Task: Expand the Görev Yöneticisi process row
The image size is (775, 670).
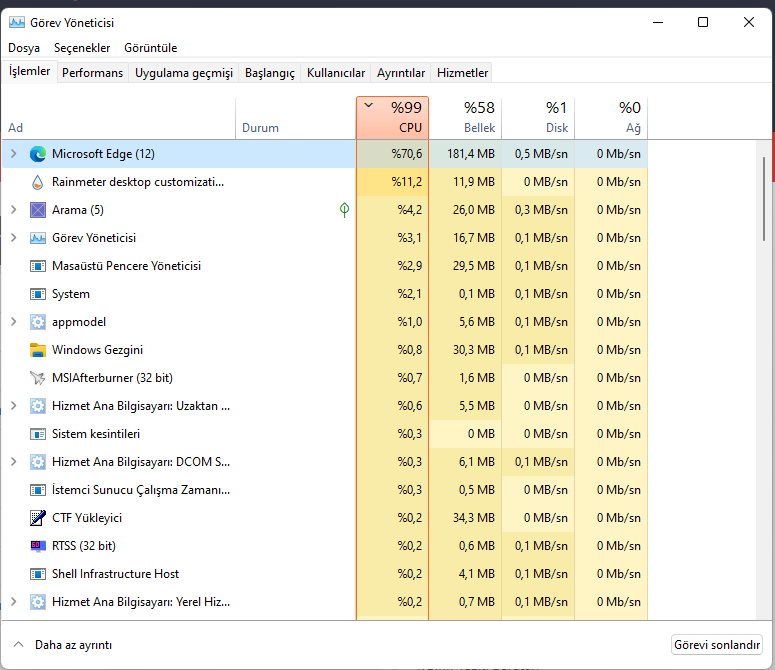Action: pos(14,238)
